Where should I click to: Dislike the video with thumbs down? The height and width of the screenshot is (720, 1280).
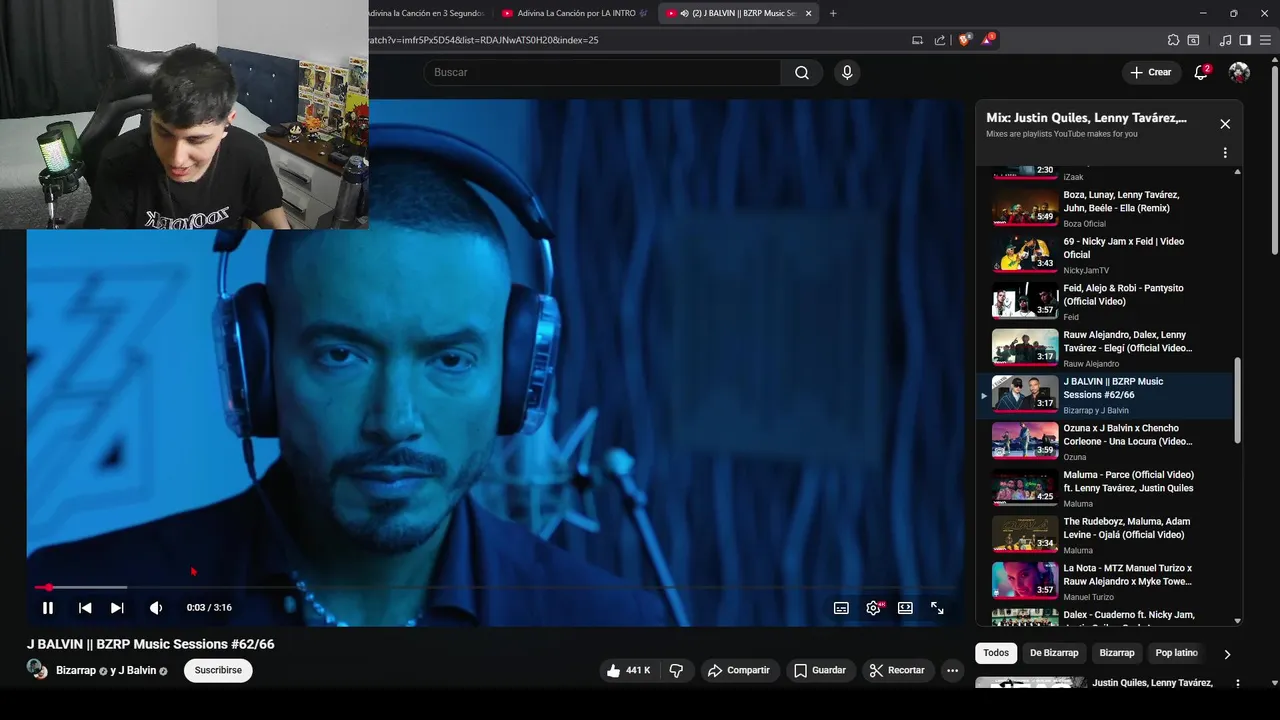pos(676,670)
